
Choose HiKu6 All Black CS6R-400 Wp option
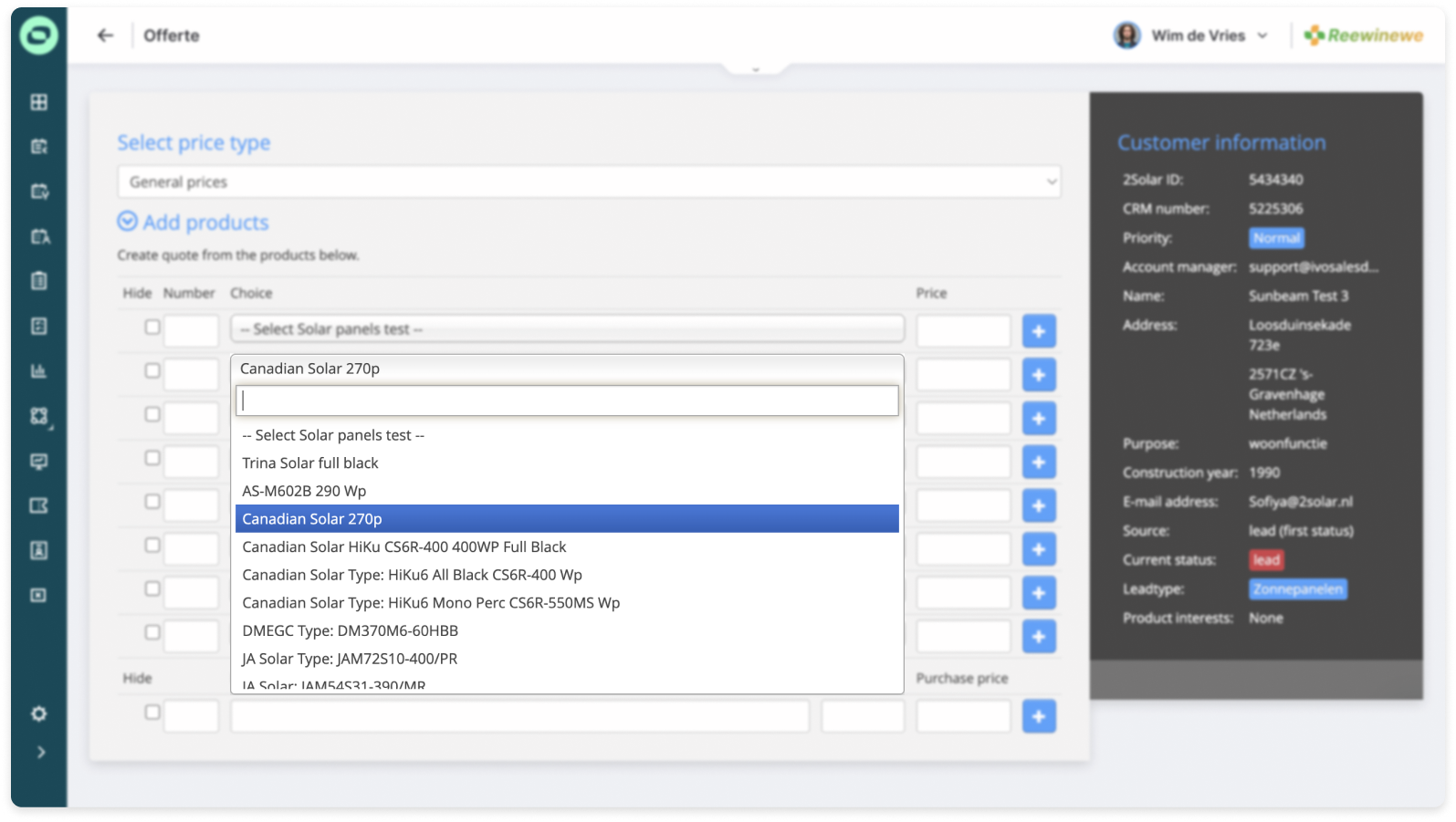(x=567, y=575)
